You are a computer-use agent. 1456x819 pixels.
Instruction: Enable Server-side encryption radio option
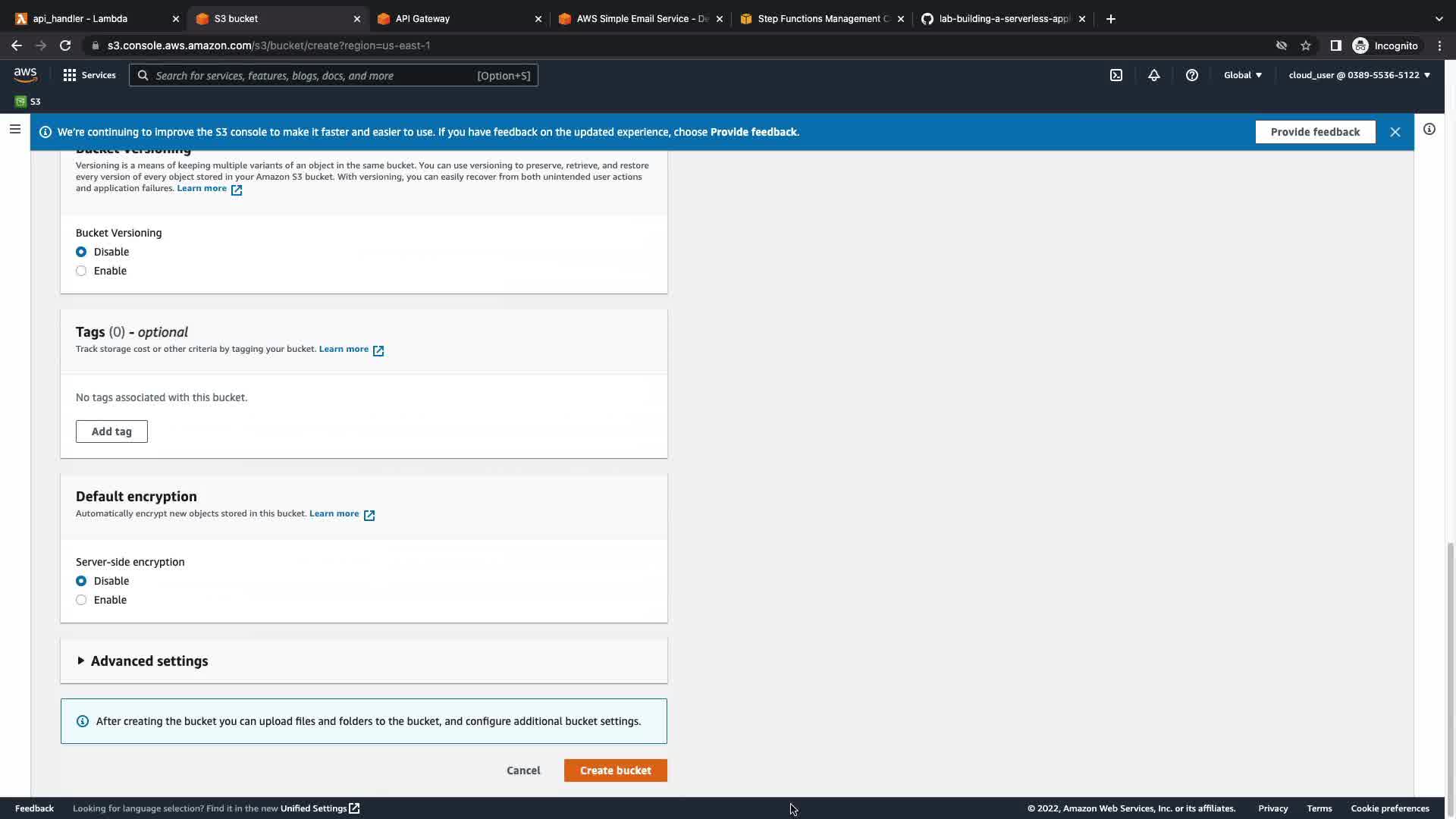[81, 600]
